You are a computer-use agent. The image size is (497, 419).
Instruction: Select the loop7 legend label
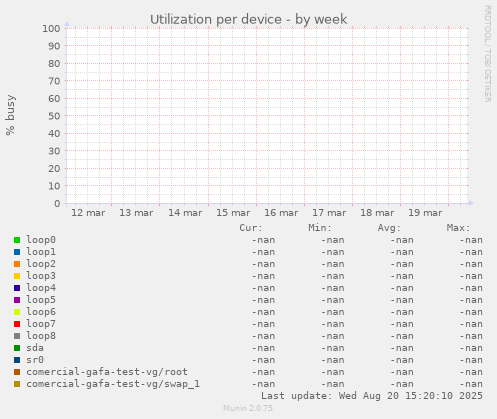pos(41,324)
